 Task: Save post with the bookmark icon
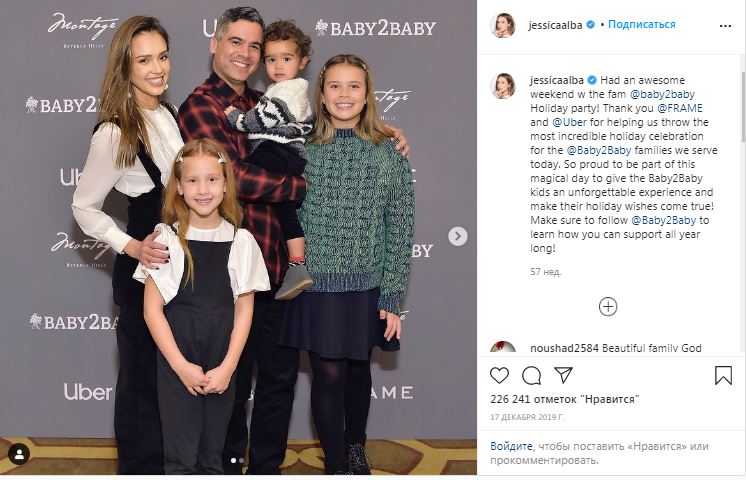pos(723,375)
